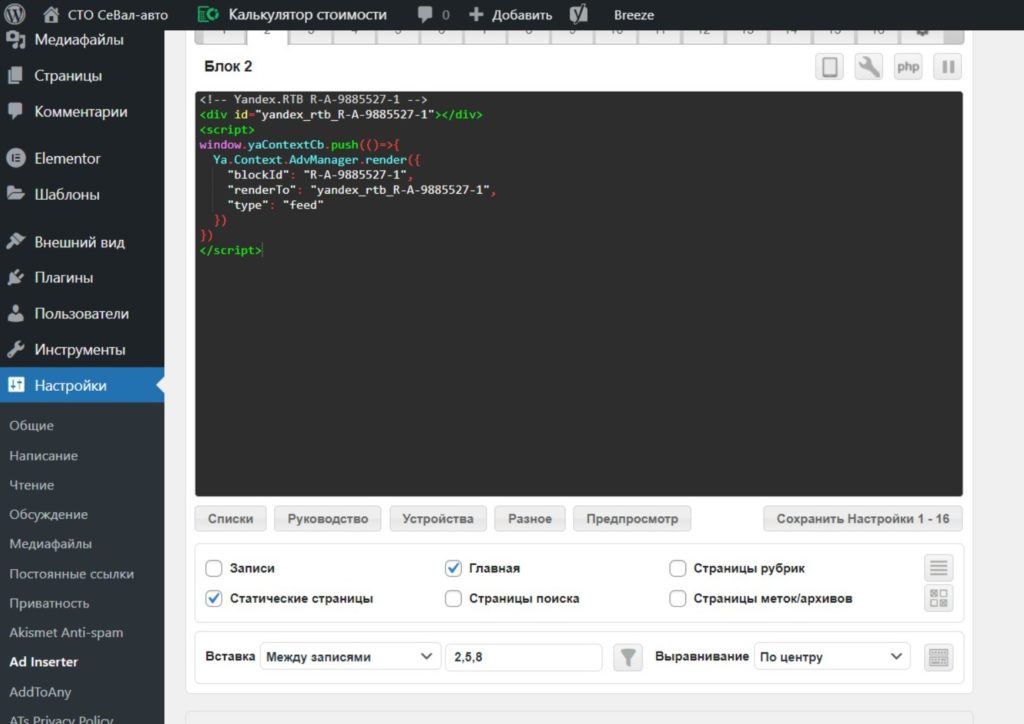1024x724 pixels.
Task: Open the Инструменты sidebar menu
Action: (82, 349)
